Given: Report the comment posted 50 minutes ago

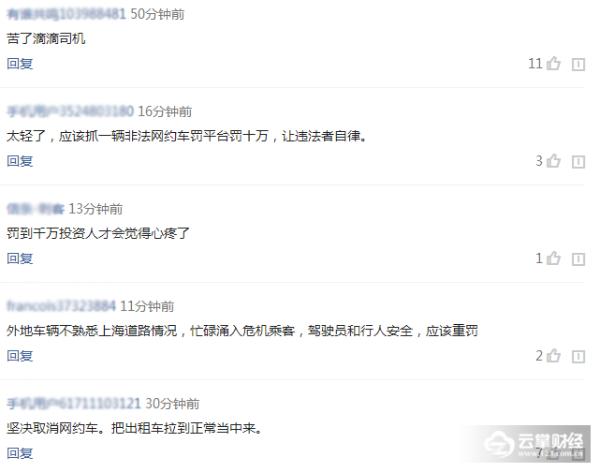Looking at the screenshot, I should (x=578, y=64).
